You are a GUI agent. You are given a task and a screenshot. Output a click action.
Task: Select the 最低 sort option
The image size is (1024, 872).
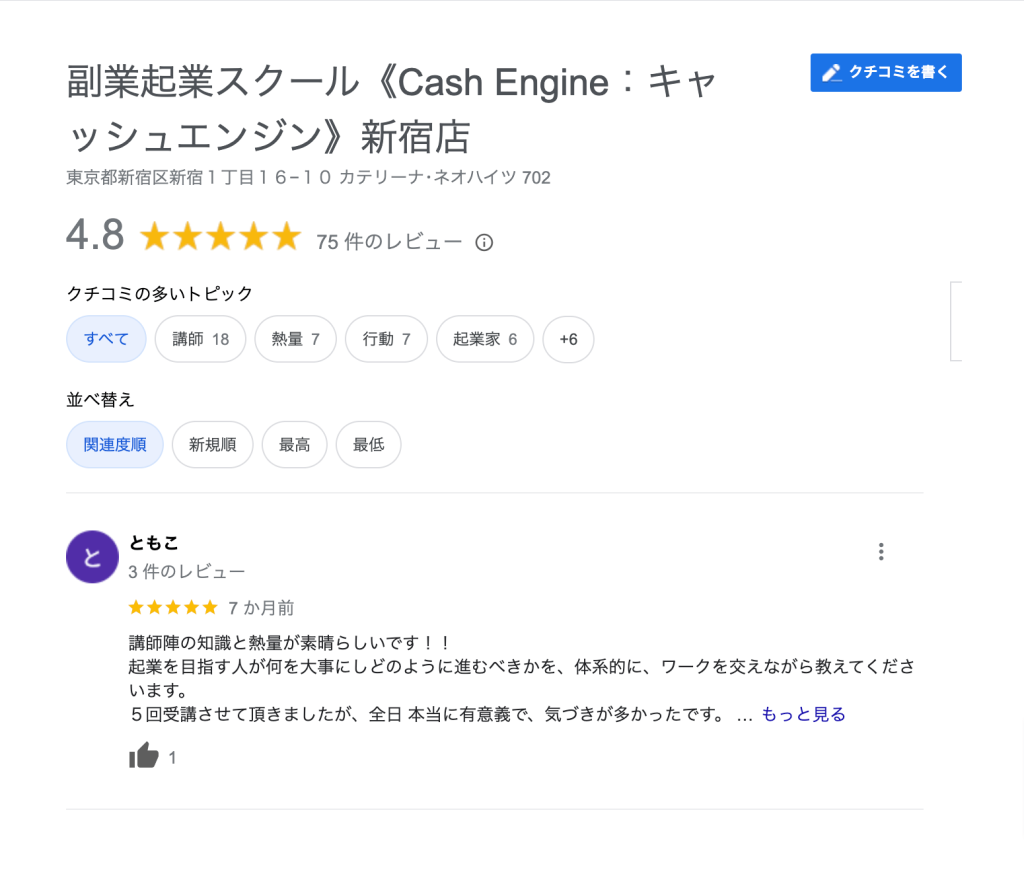368,445
